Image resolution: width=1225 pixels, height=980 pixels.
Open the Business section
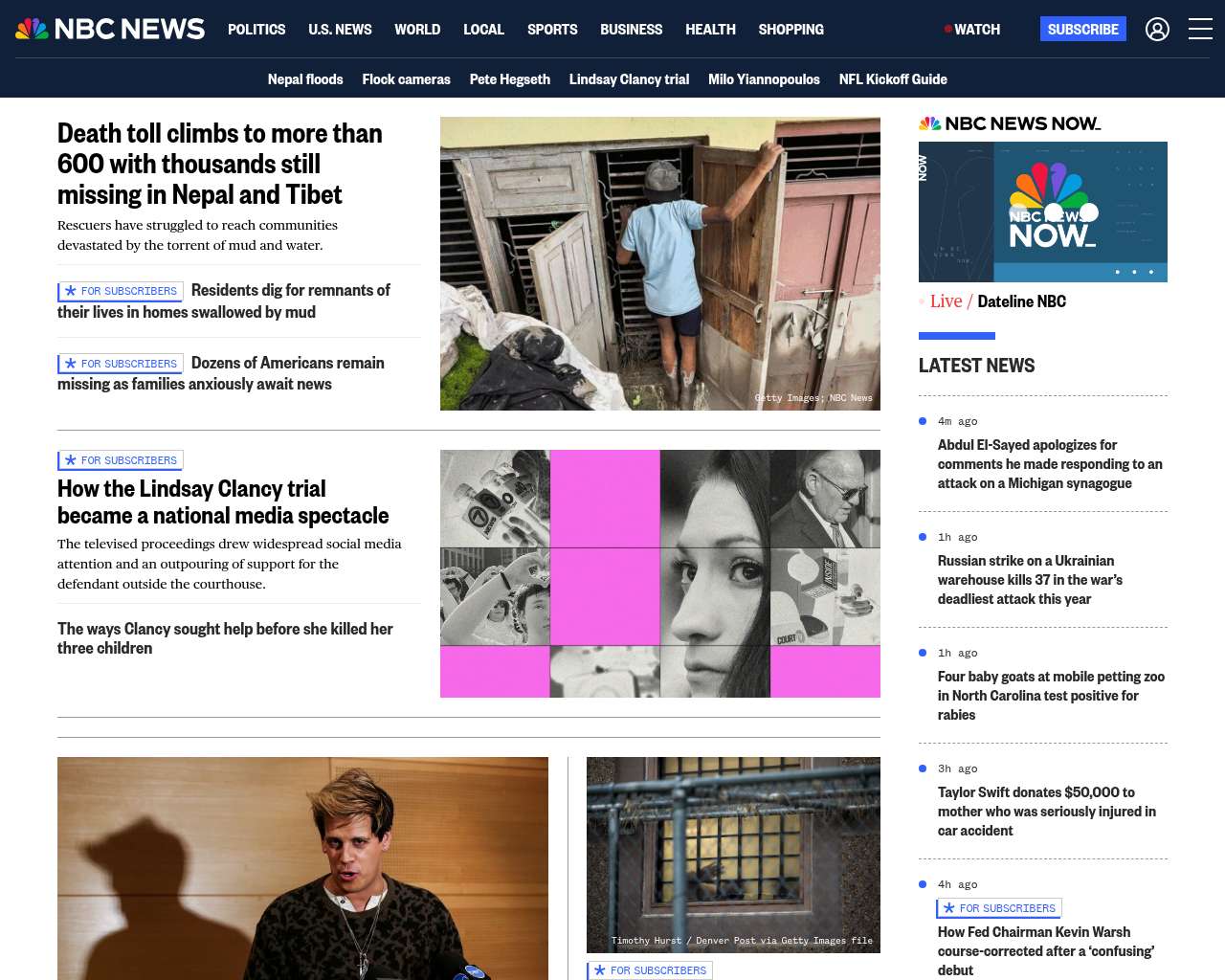click(x=631, y=29)
